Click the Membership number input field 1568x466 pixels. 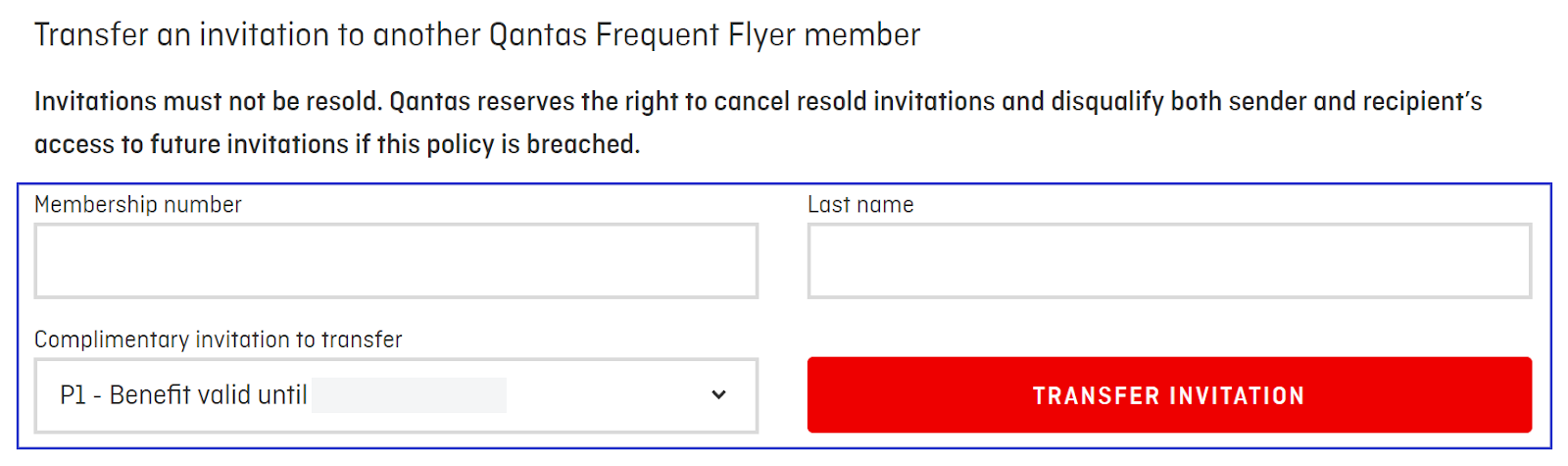click(396, 261)
